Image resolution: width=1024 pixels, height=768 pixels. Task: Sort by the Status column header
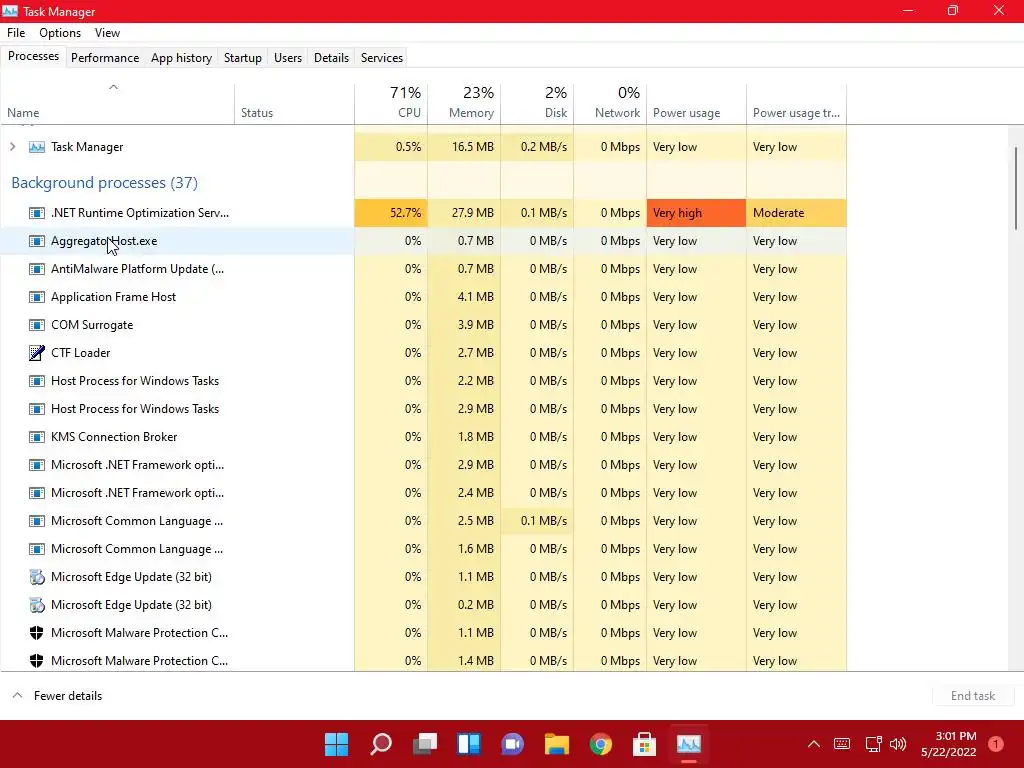pos(295,104)
